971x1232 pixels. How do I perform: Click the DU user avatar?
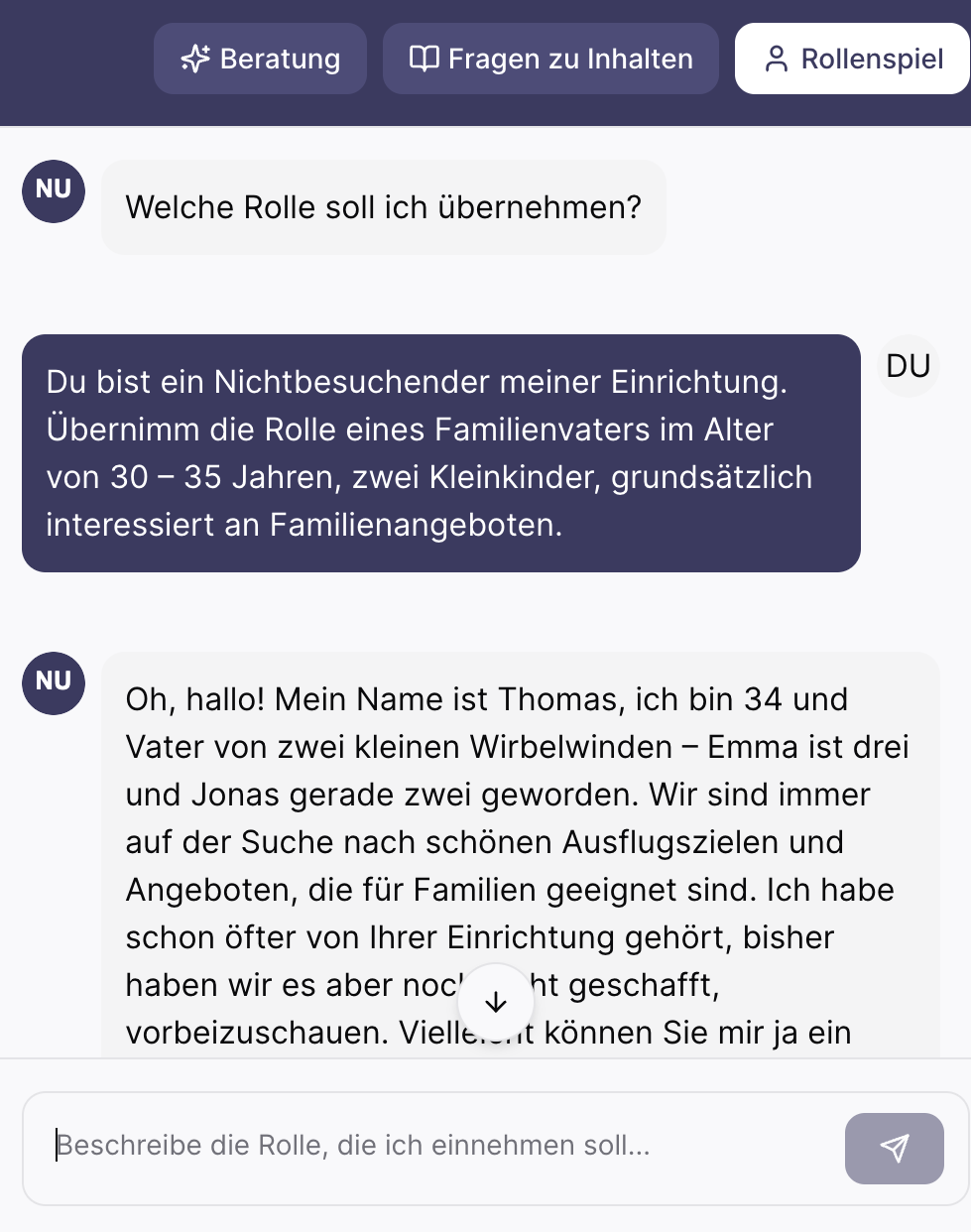point(909,366)
